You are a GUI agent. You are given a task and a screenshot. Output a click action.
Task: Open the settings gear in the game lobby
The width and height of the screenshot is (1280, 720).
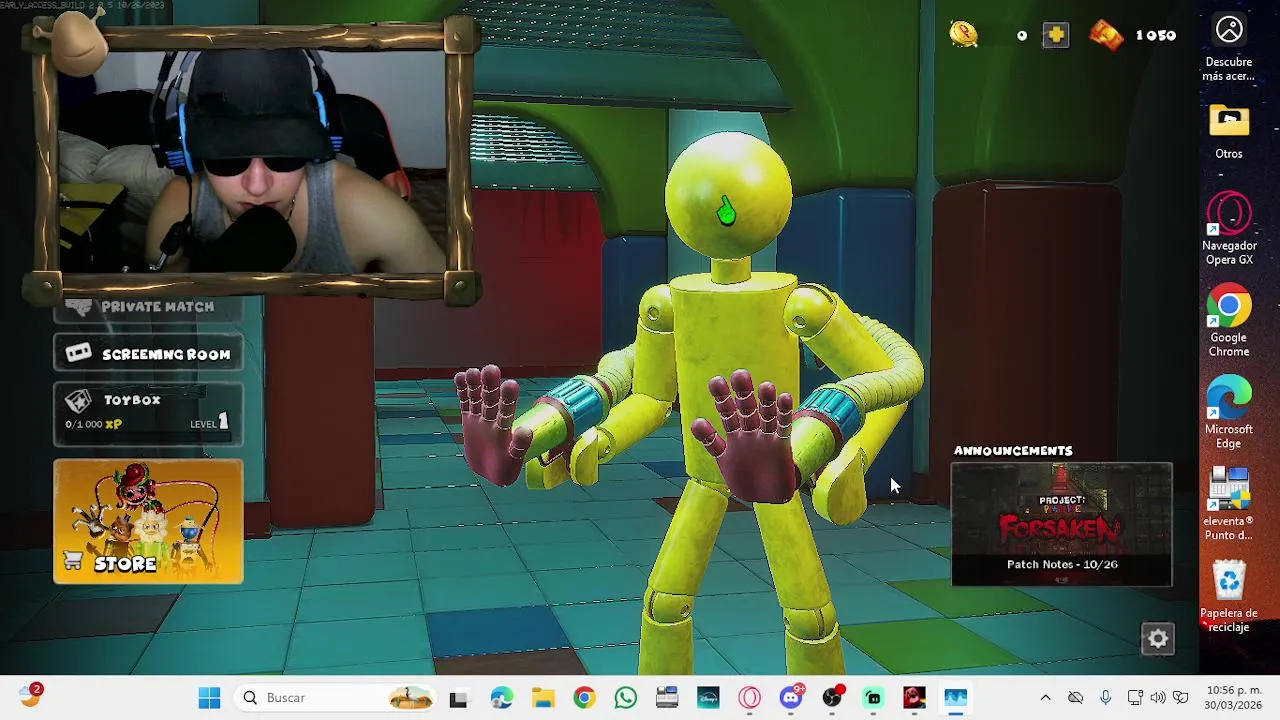tap(1158, 639)
